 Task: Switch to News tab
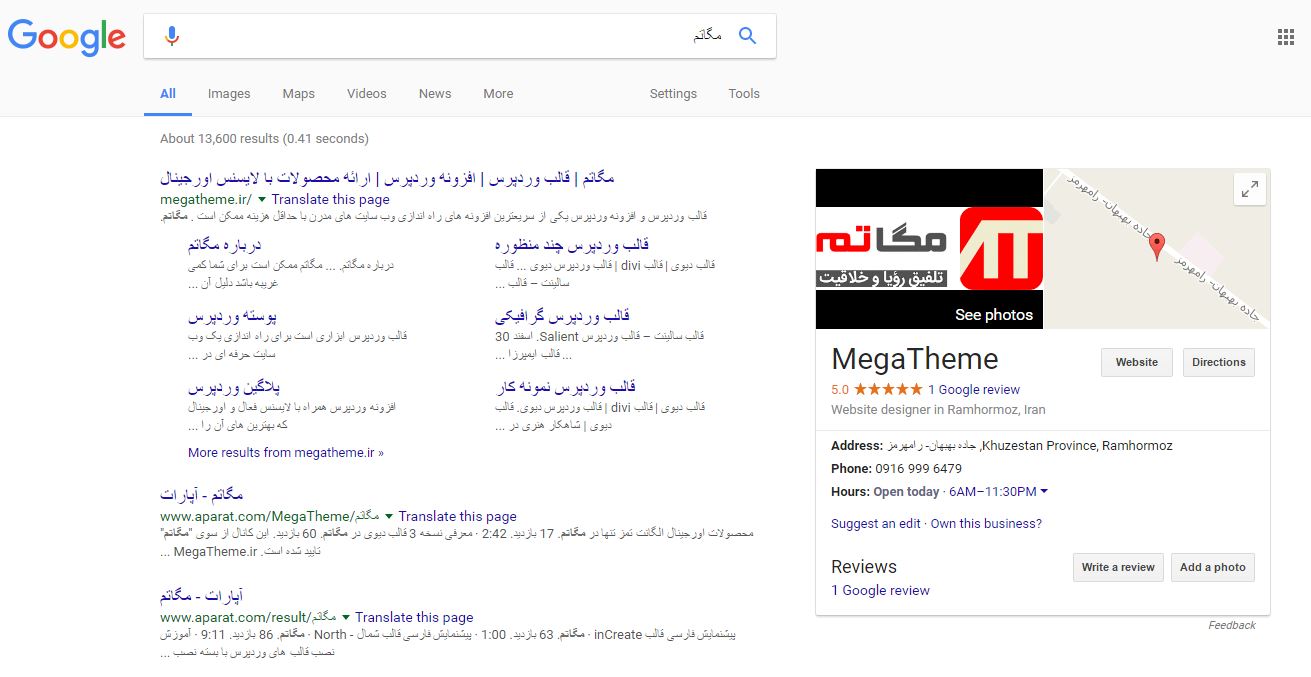(435, 94)
